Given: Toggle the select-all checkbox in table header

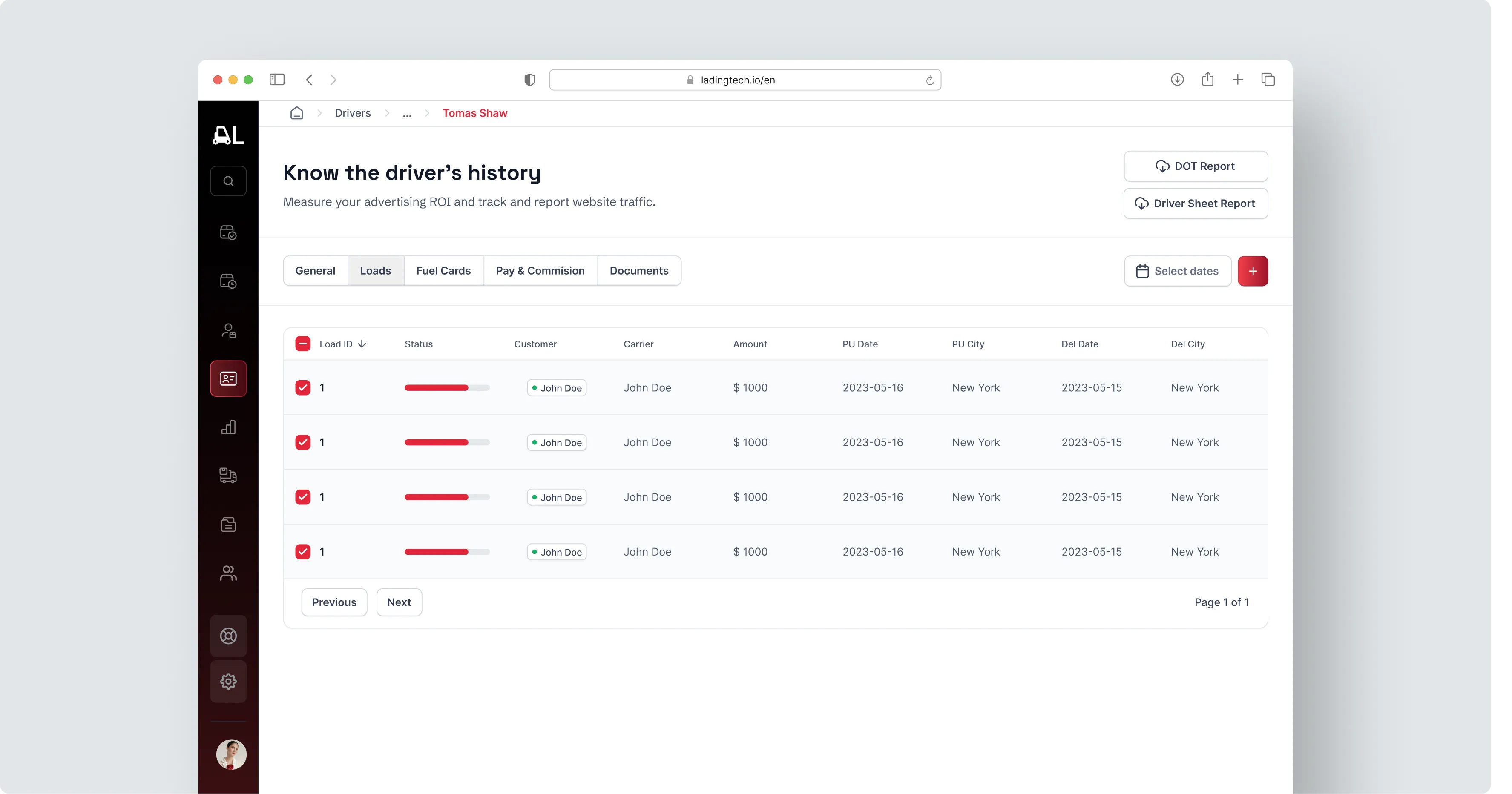Looking at the screenshot, I should coord(303,344).
